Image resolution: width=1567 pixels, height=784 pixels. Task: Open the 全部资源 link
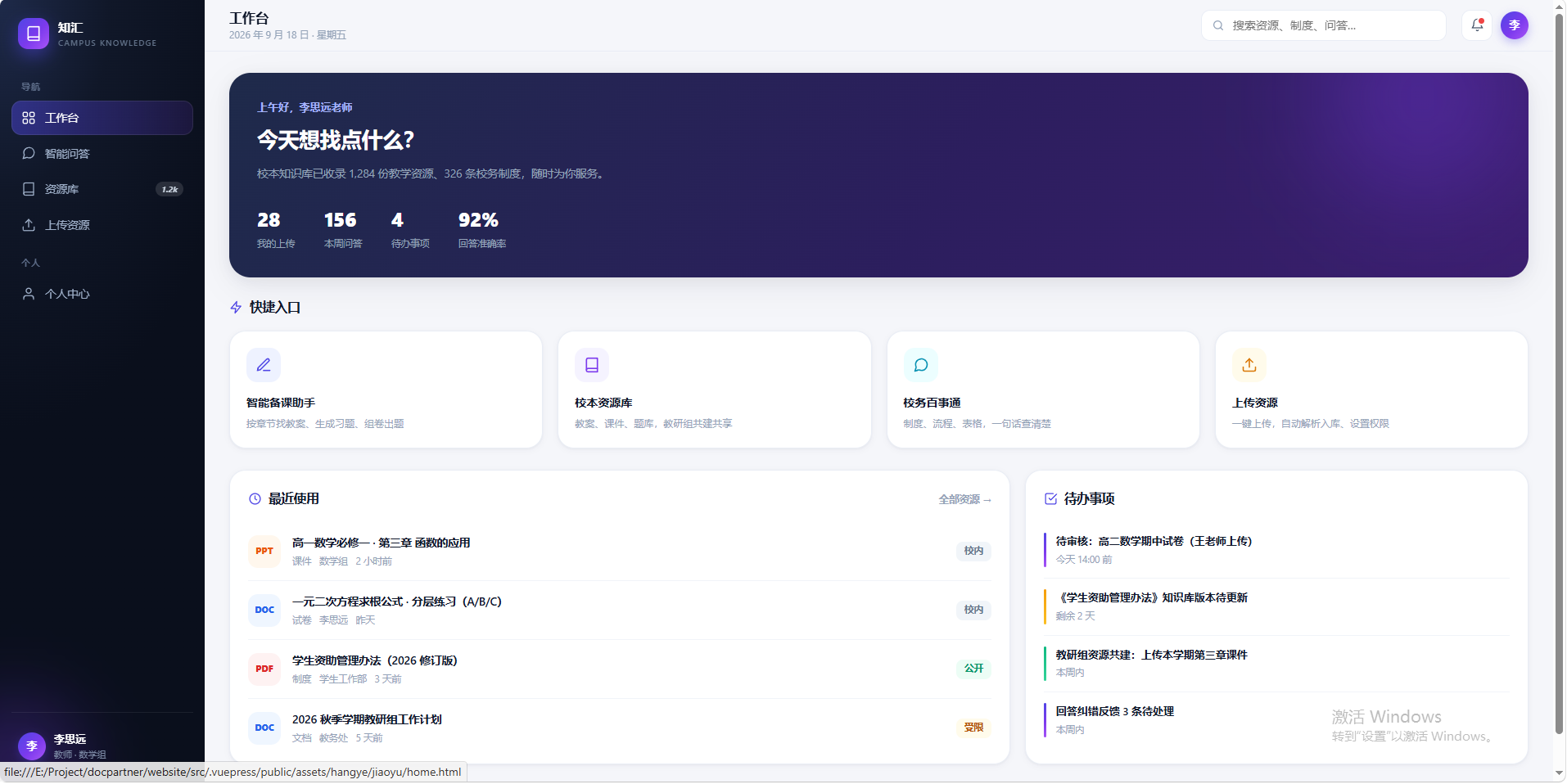click(x=965, y=499)
